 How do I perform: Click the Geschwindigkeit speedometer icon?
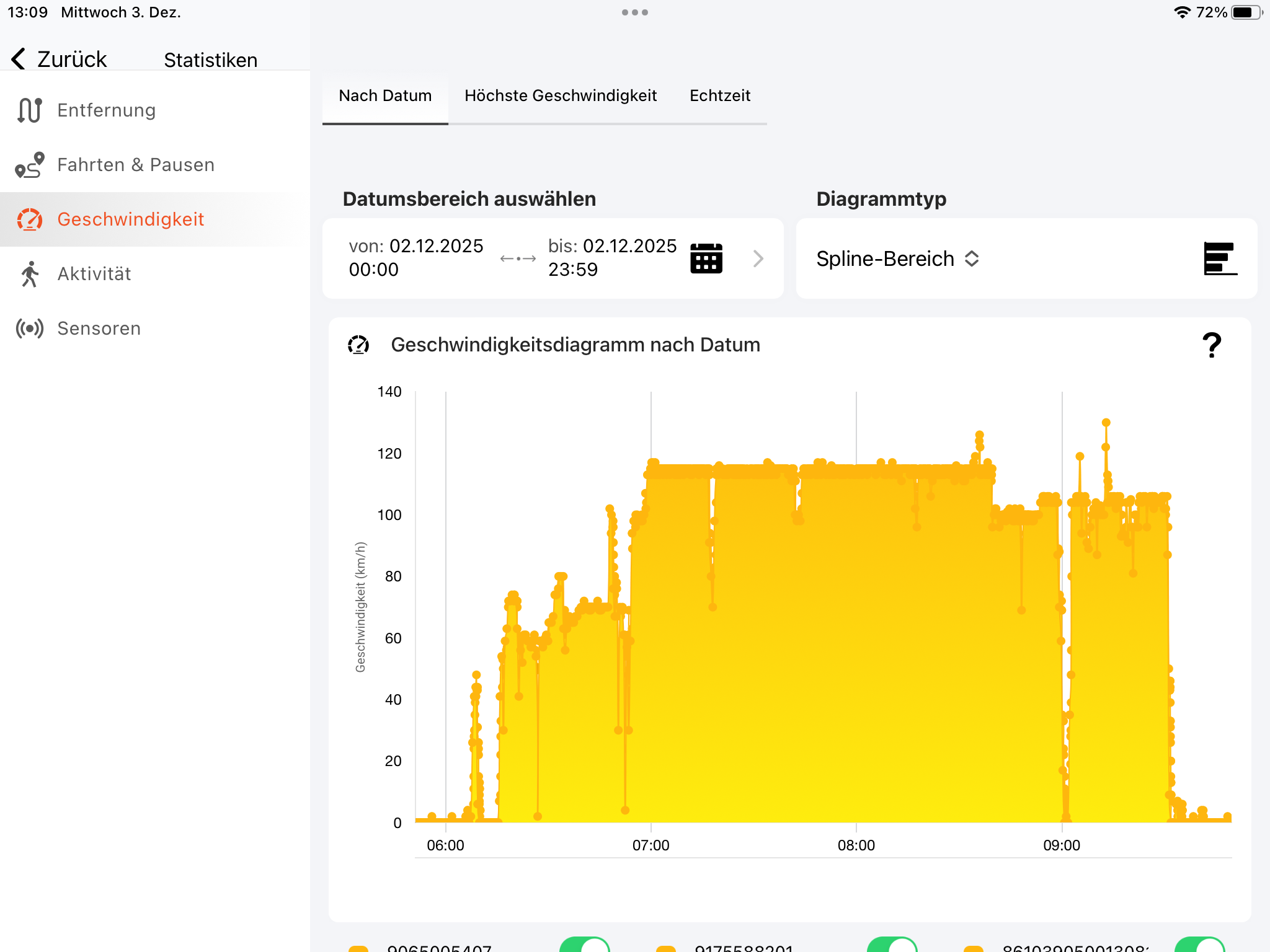29,219
